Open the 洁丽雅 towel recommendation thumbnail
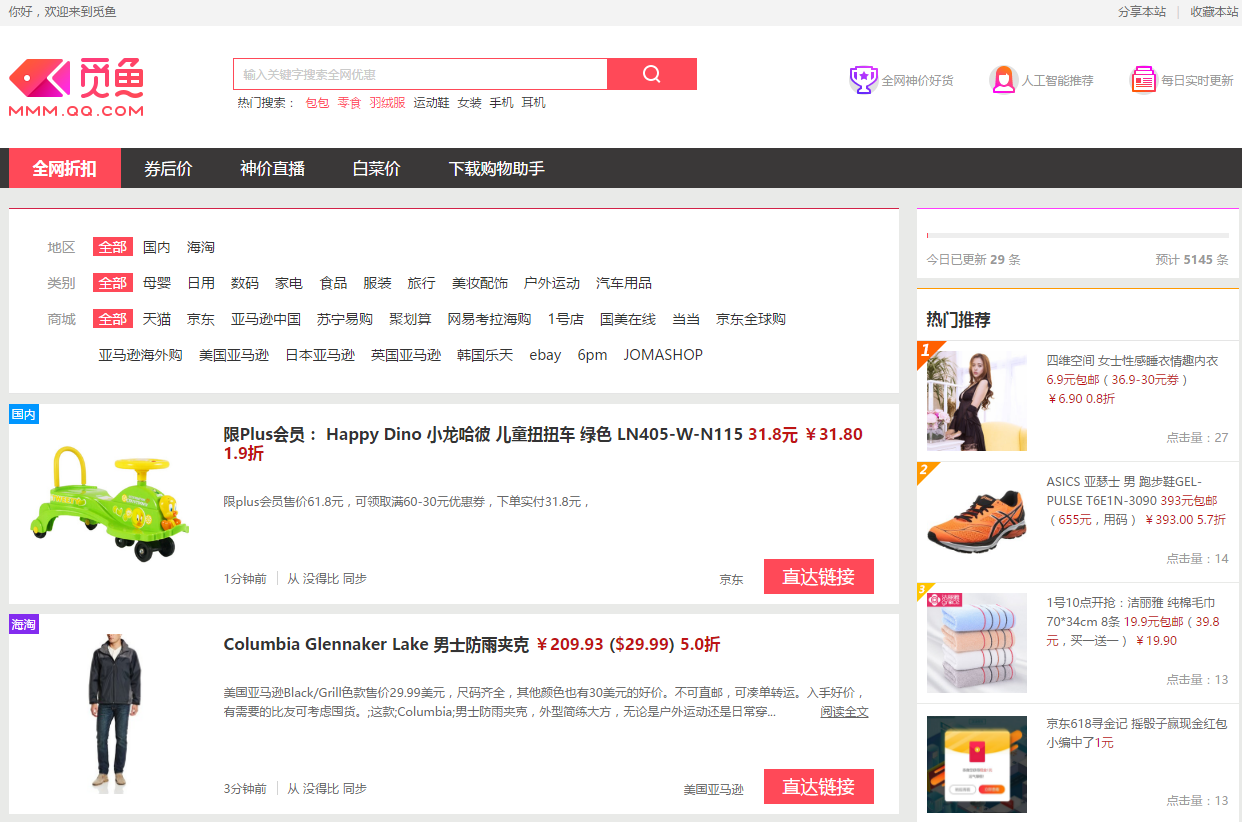 tap(977, 642)
